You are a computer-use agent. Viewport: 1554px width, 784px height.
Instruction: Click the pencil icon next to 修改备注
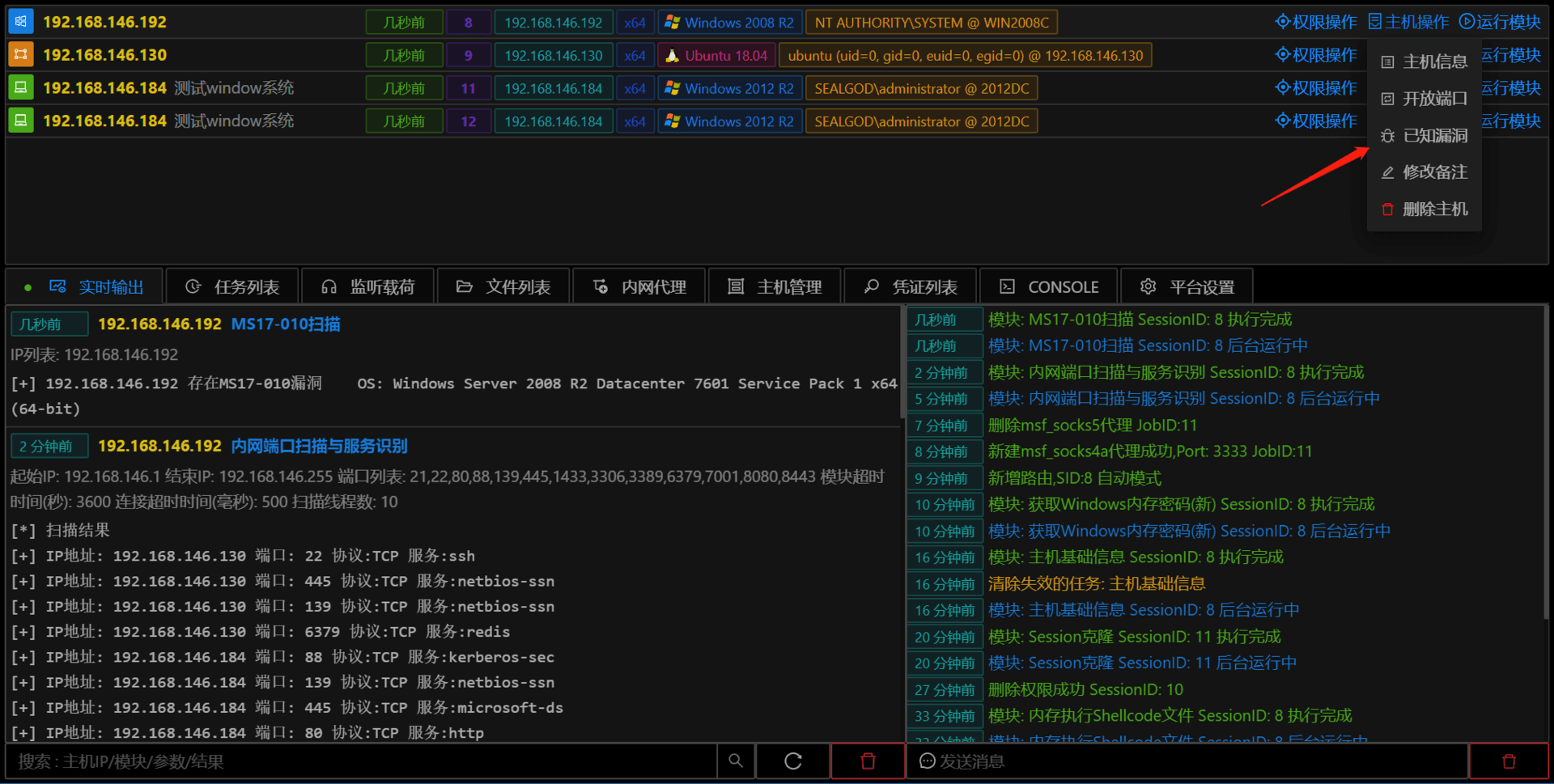[1387, 172]
